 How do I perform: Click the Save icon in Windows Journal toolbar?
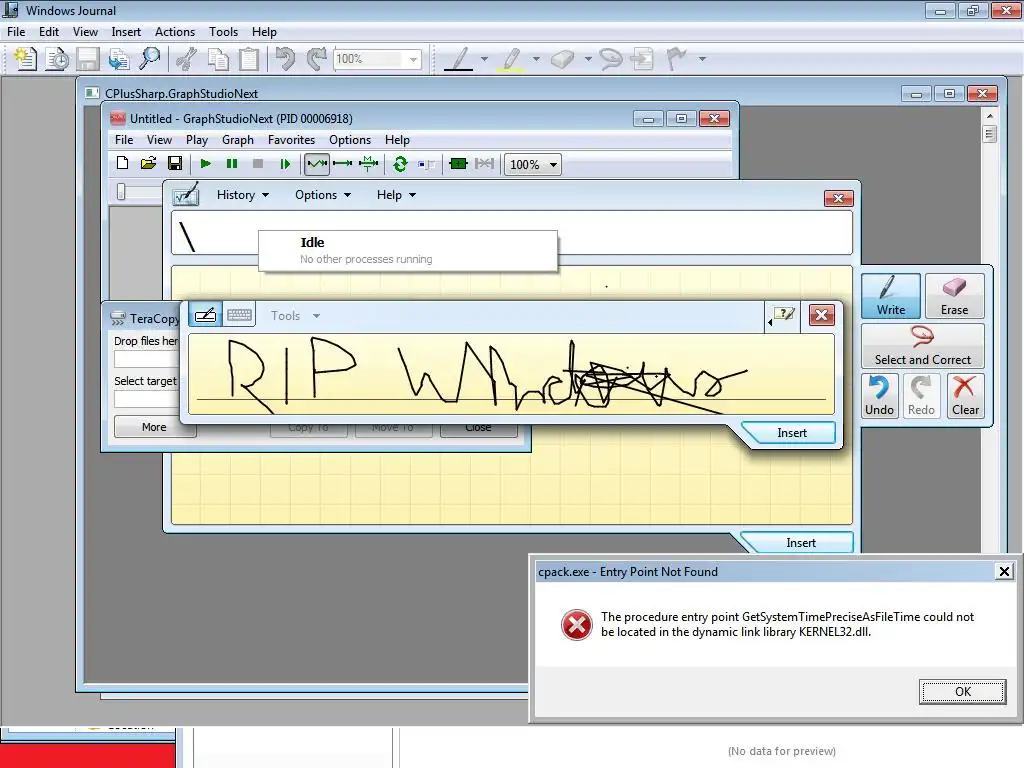click(88, 59)
